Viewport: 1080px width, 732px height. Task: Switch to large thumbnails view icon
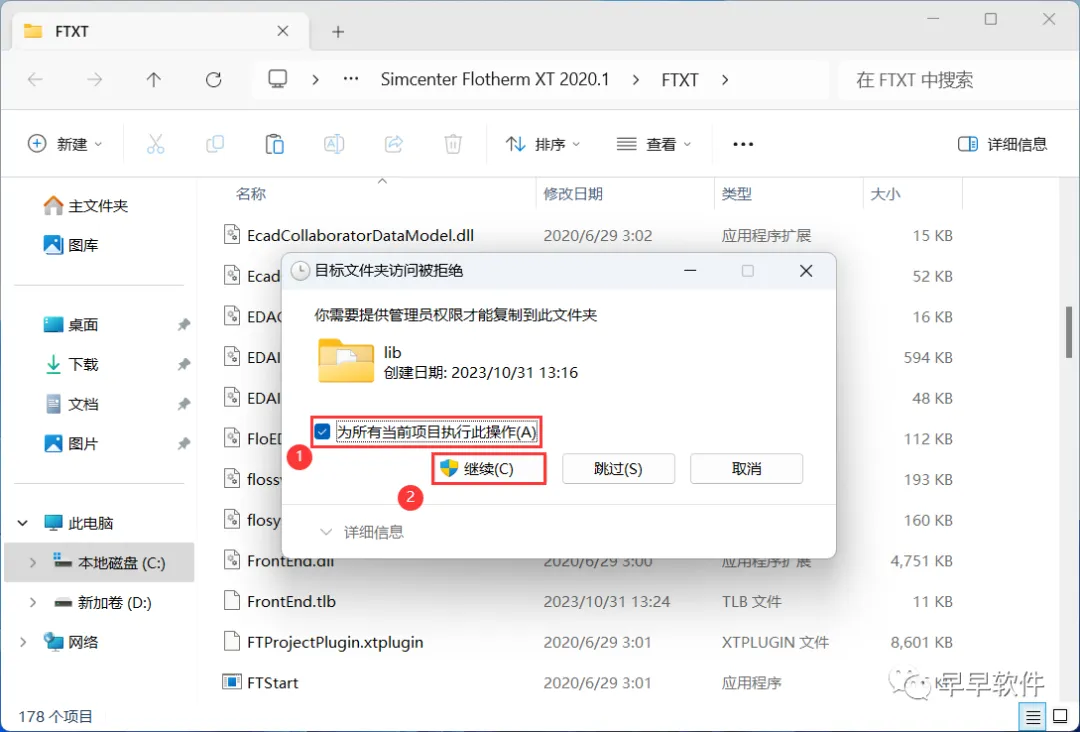tap(1061, 717)
